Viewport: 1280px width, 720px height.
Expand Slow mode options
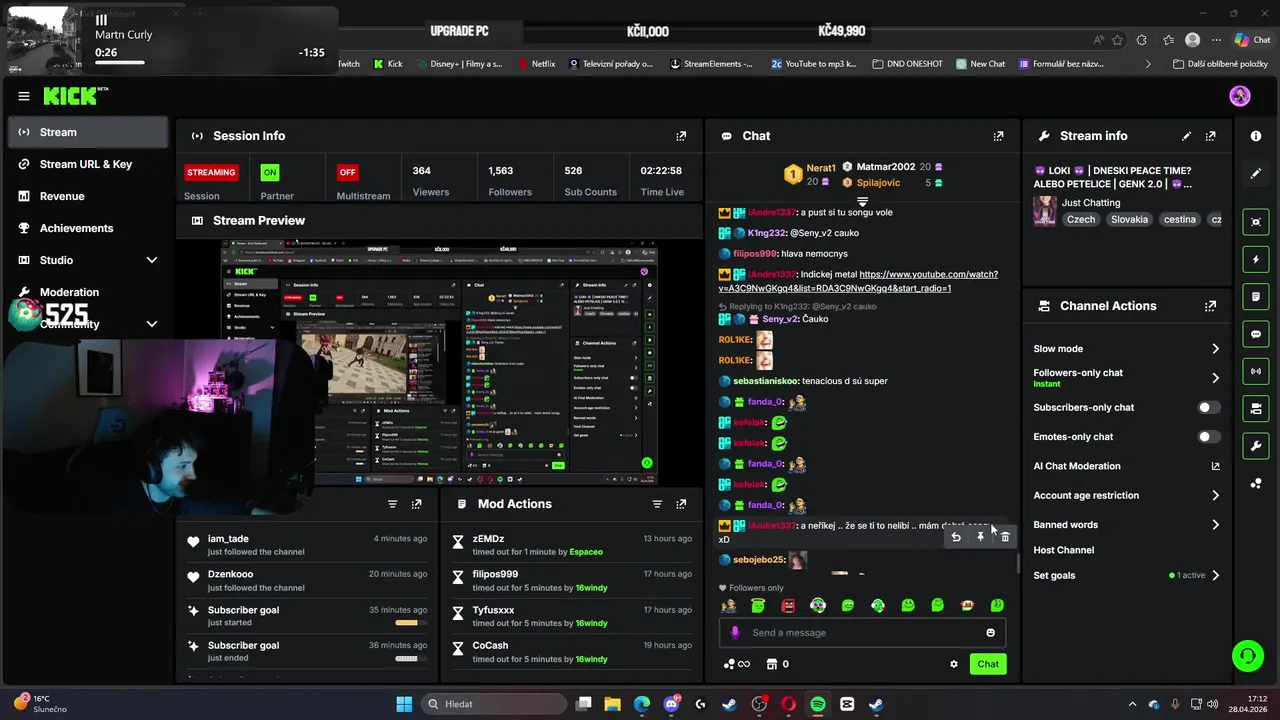(x=1215, y=349)
